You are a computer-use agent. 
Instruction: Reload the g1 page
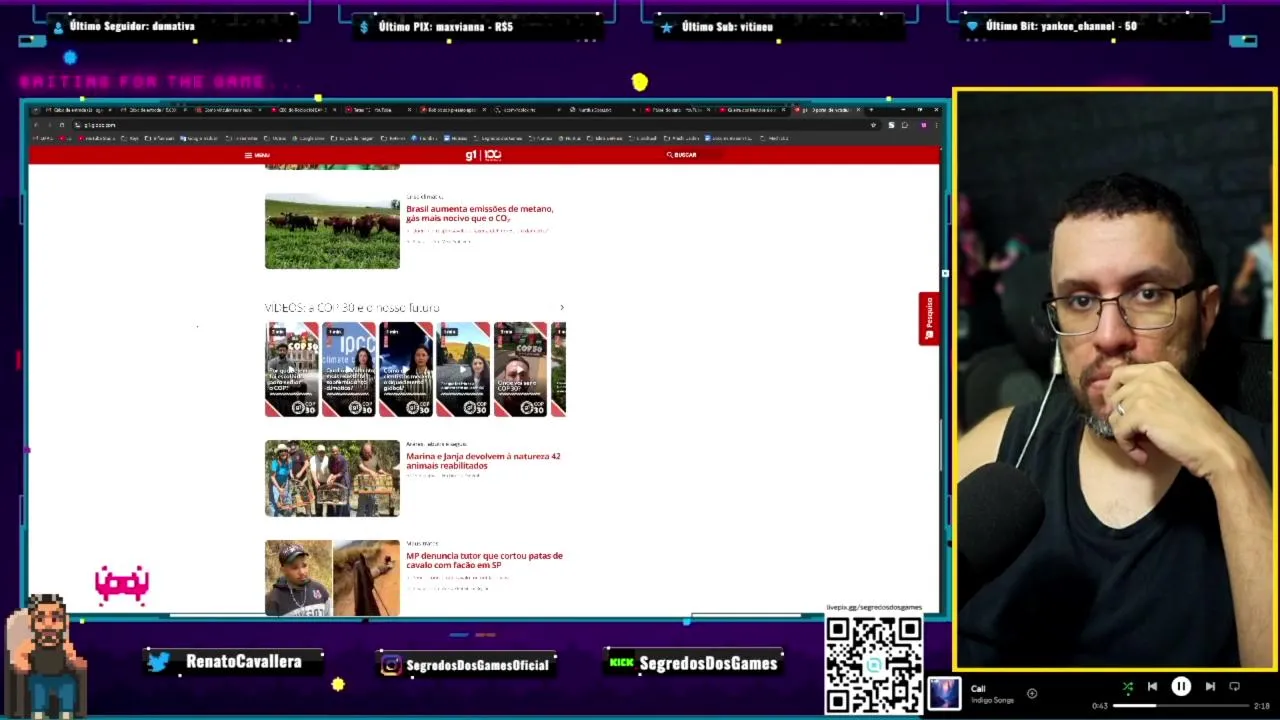tap(62, 125)
